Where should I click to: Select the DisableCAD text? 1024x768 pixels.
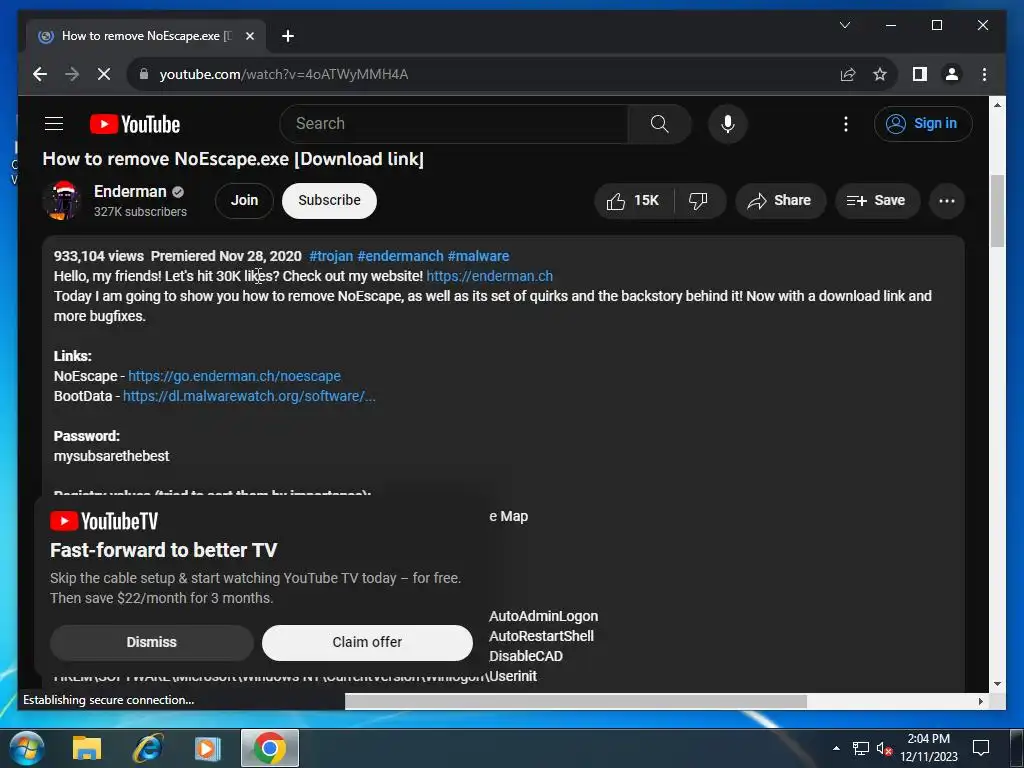coord(526,656)
